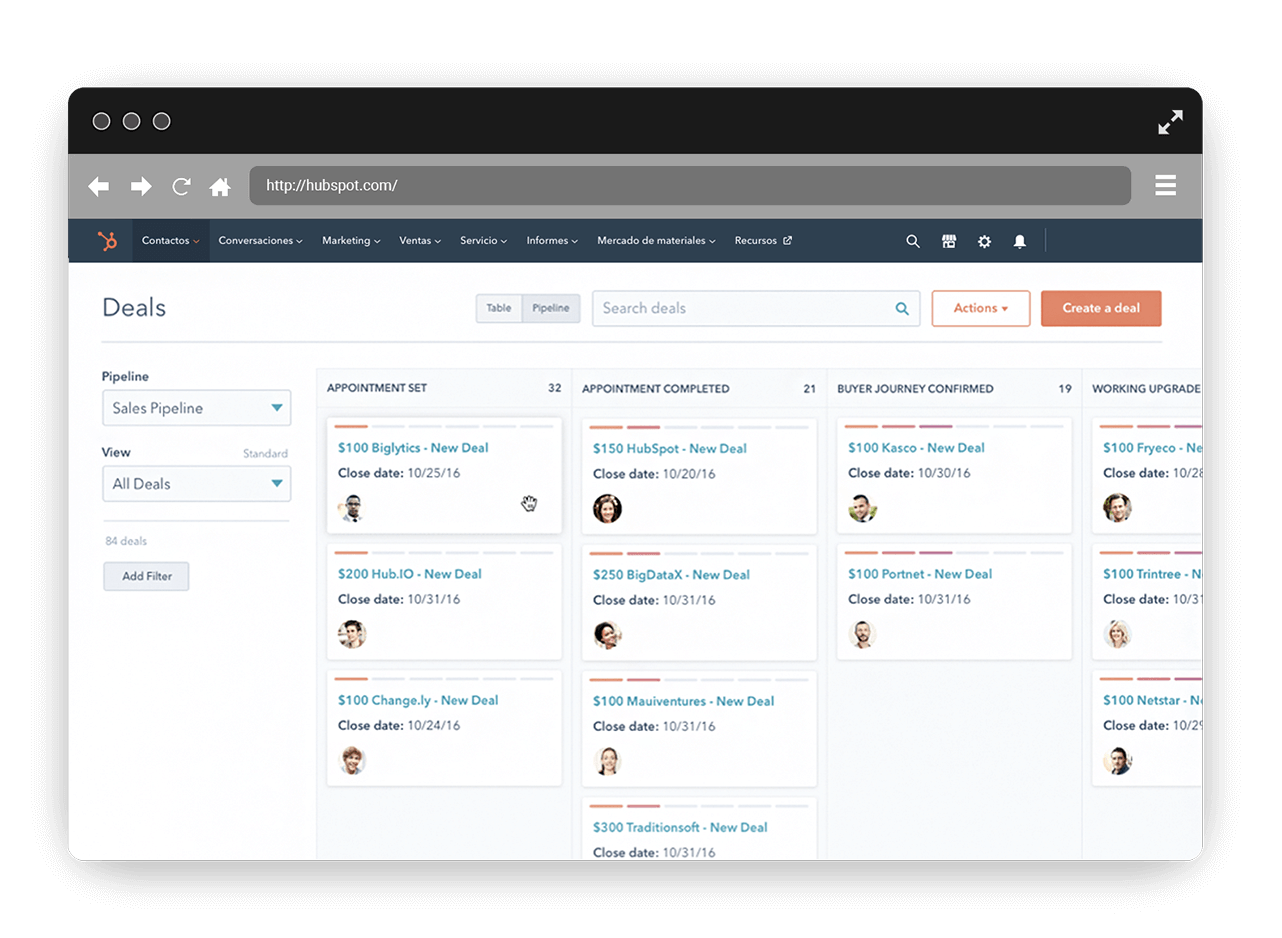The width and height of the screenshot is (1282, 938).
Task: Click the stage progress bar on Kasco card
Action: point(954,427)
